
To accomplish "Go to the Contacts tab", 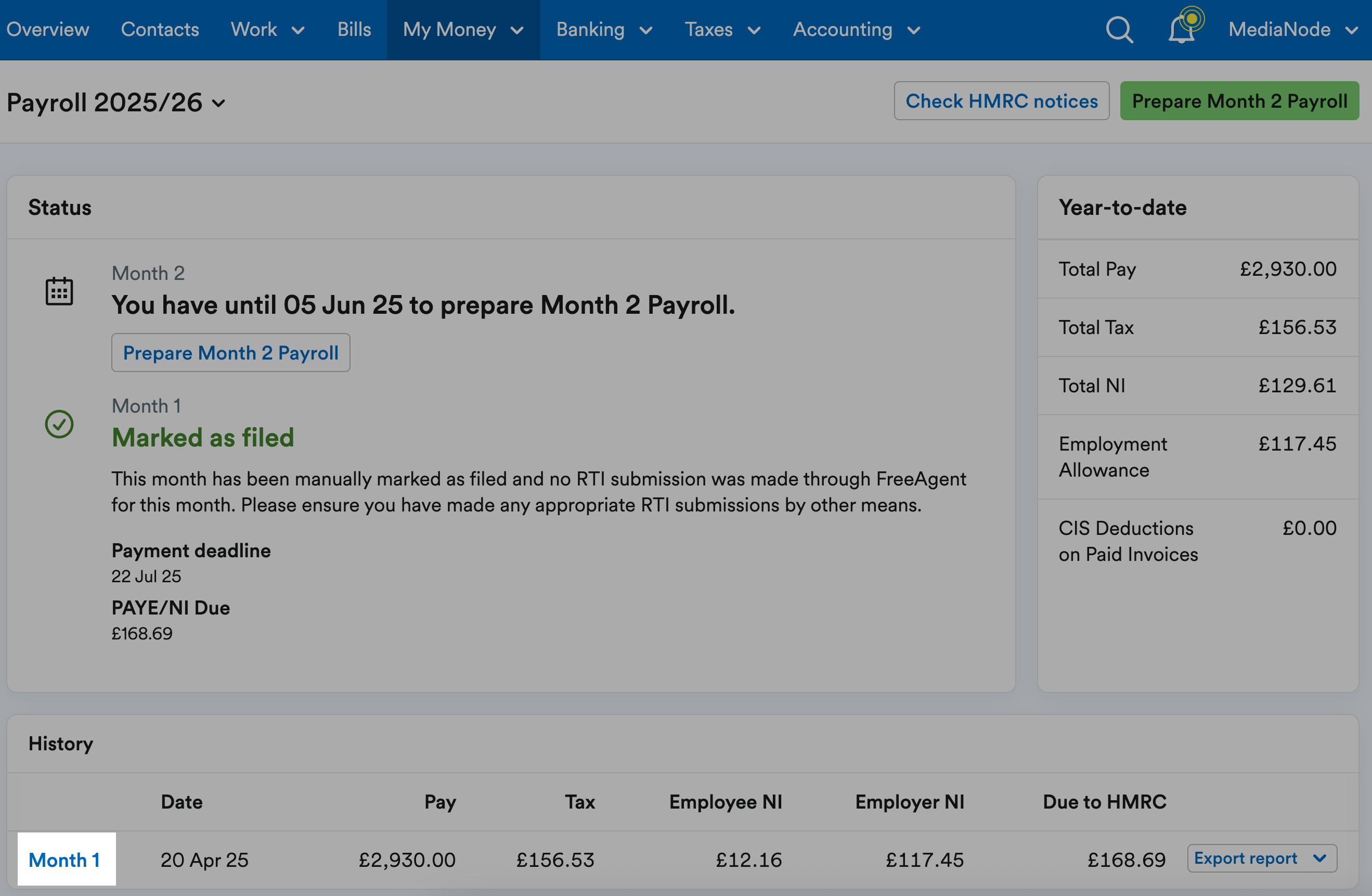I will 160,30.
